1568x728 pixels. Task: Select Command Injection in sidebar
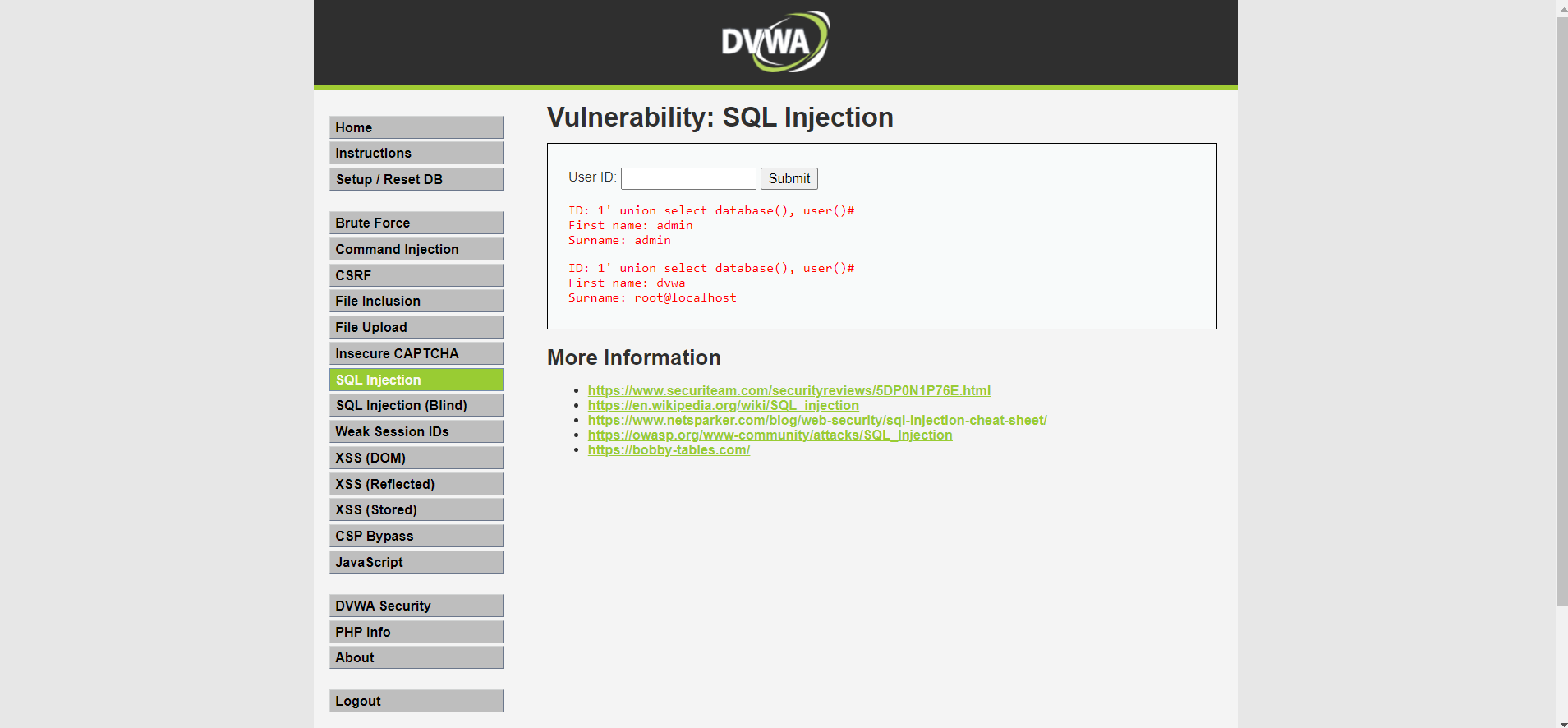pyautogui.click(x=416, y=249)
